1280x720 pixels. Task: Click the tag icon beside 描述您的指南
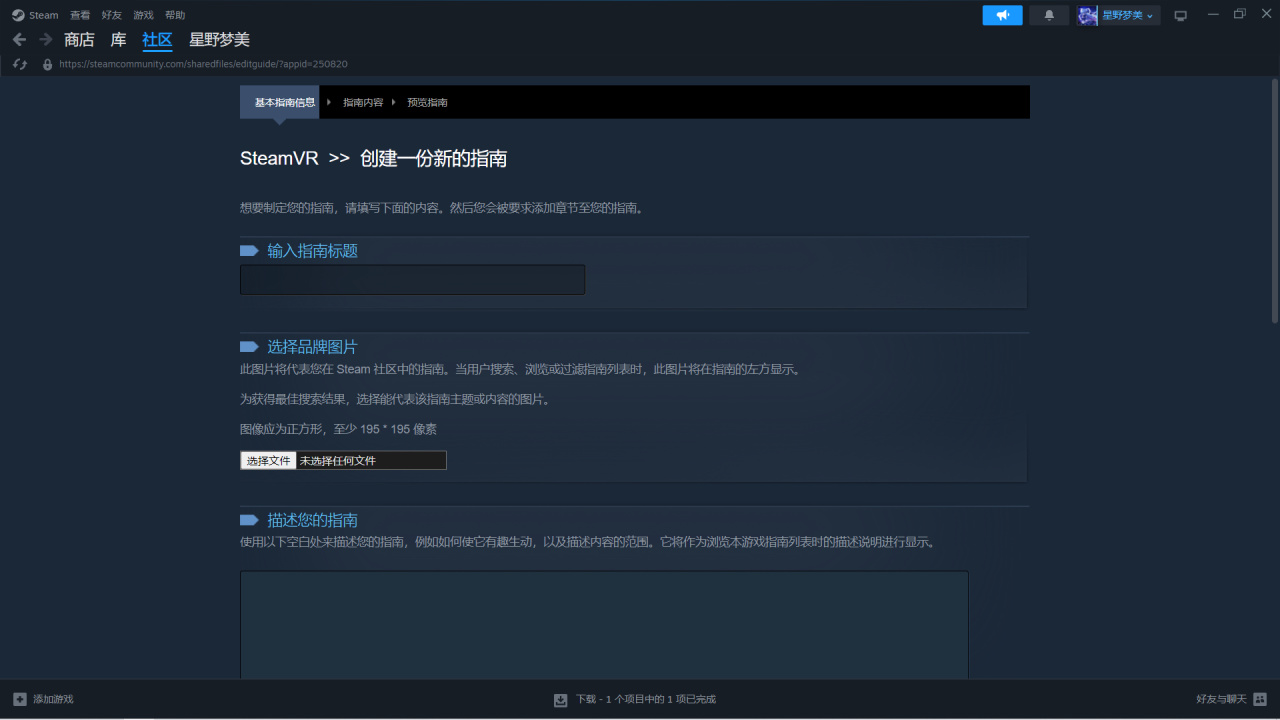click(x=249, y=520)
